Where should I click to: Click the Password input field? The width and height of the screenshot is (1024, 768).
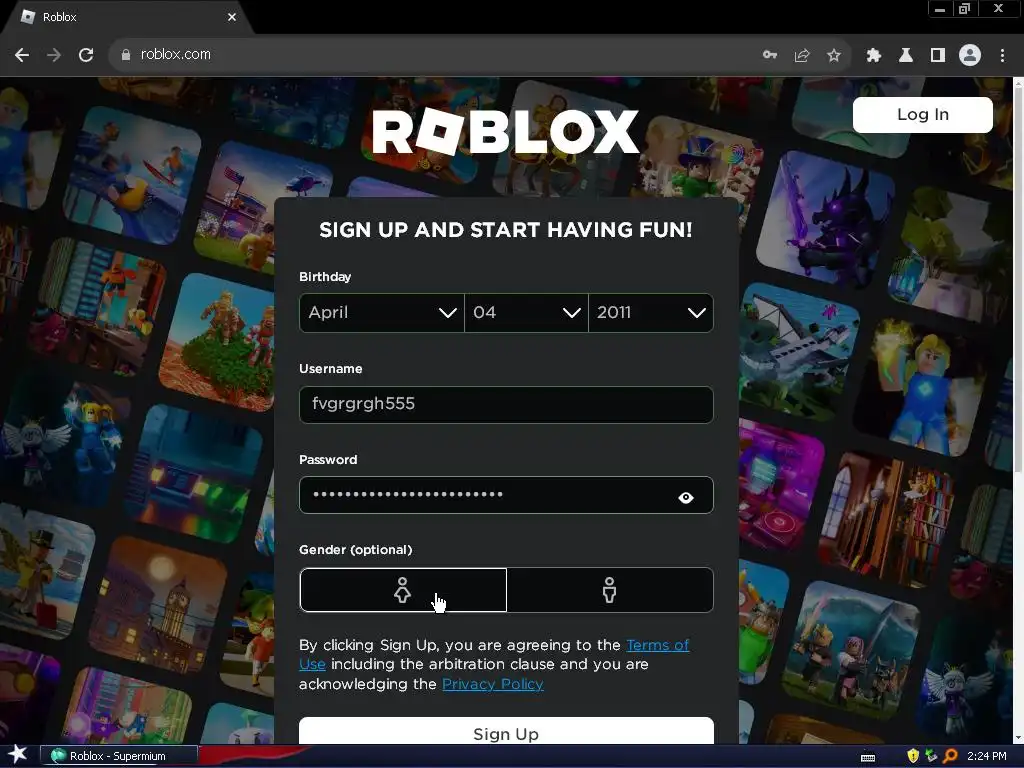pyautogui.click(x=506, y=495)
